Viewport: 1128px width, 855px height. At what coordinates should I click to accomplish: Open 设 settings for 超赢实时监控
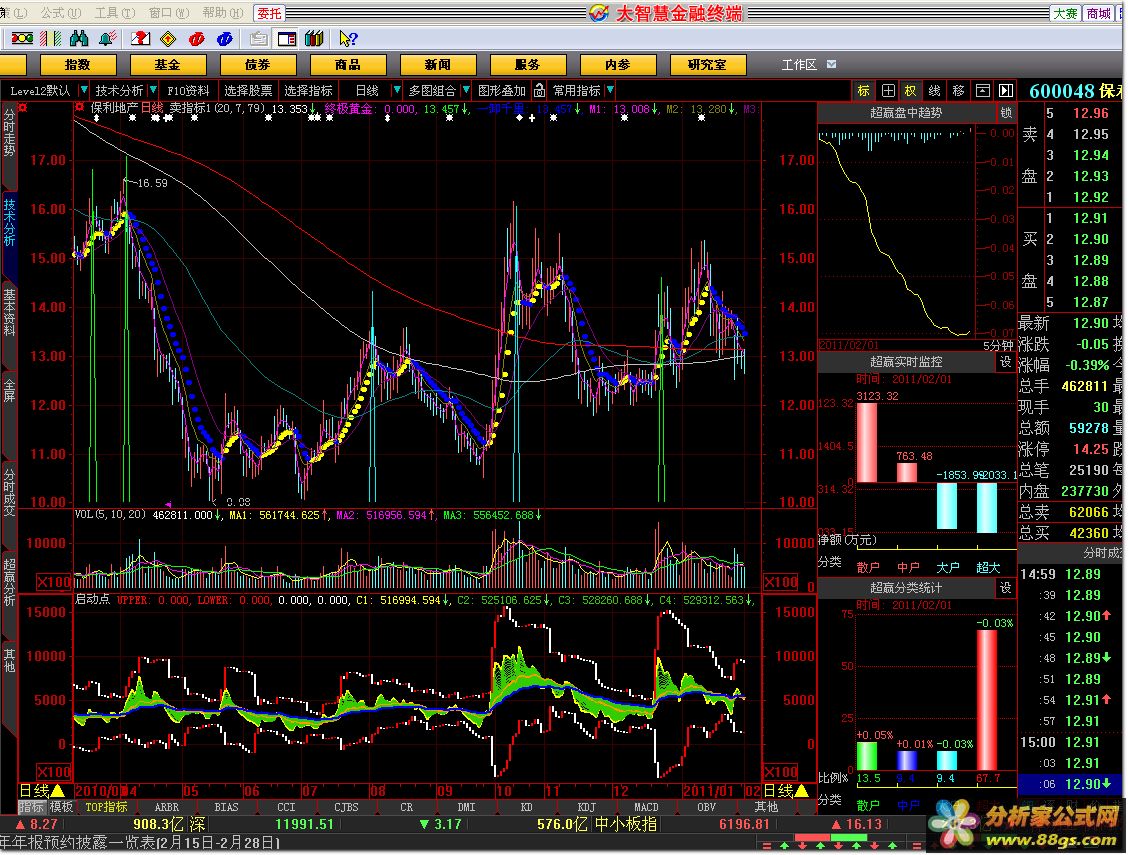coord(1006,362)
